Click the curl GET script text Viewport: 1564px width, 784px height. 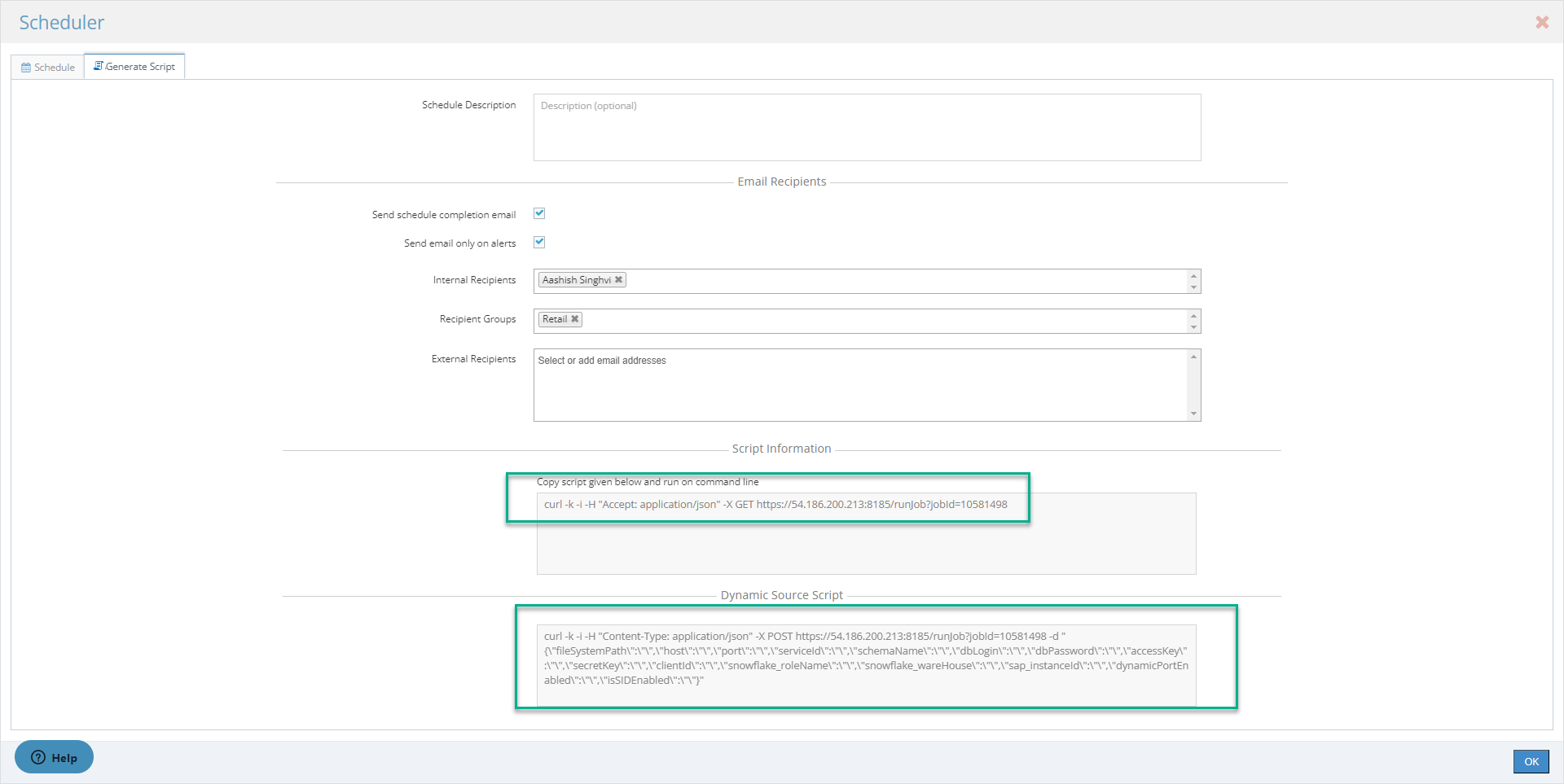[775, 505]
